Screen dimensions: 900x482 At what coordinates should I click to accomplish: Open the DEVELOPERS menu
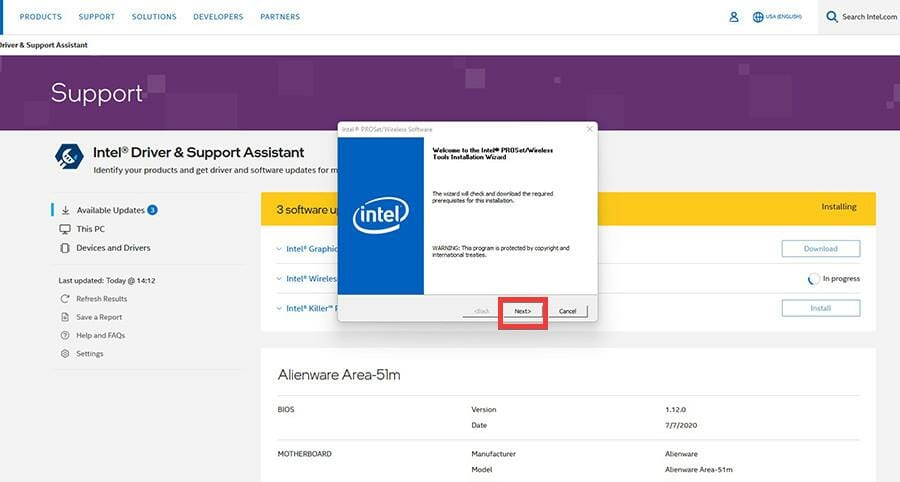[218, 17]
